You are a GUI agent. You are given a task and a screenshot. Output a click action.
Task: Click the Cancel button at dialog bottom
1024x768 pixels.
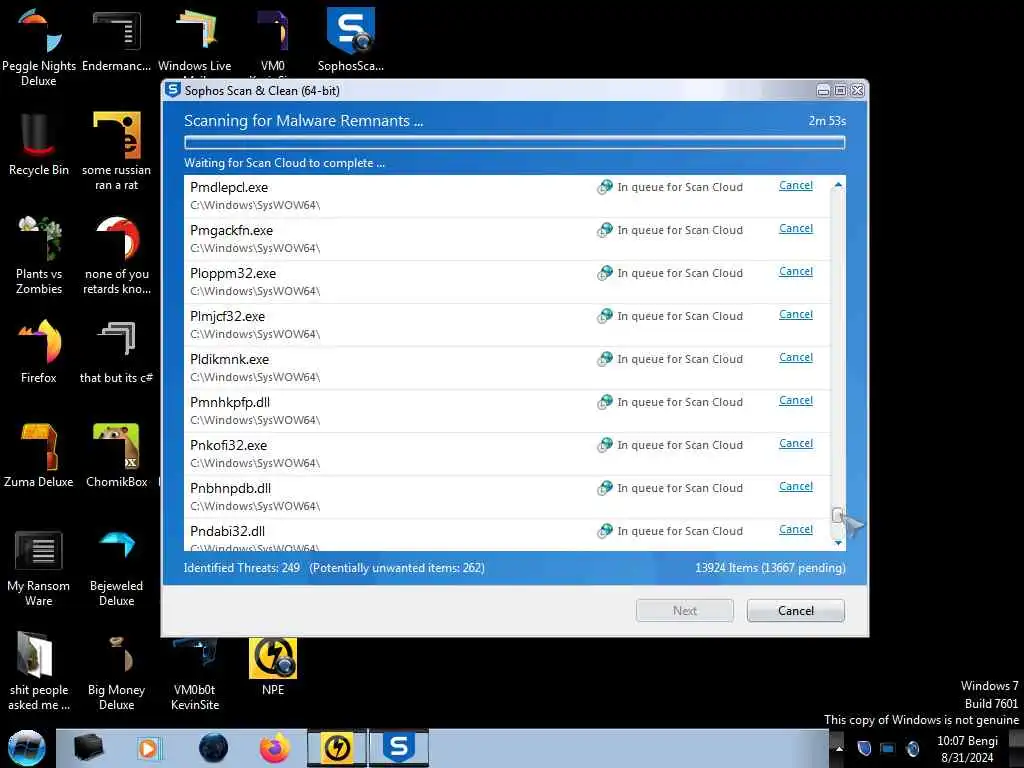[795, 611]
